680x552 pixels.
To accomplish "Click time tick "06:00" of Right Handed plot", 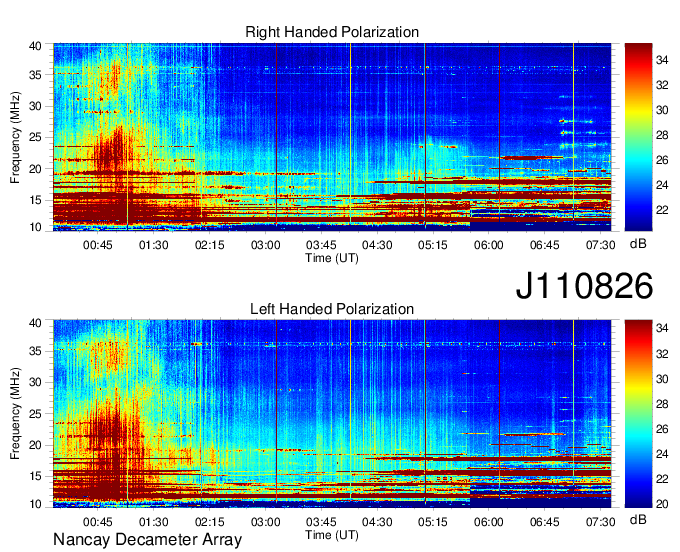I will (489, 245).
